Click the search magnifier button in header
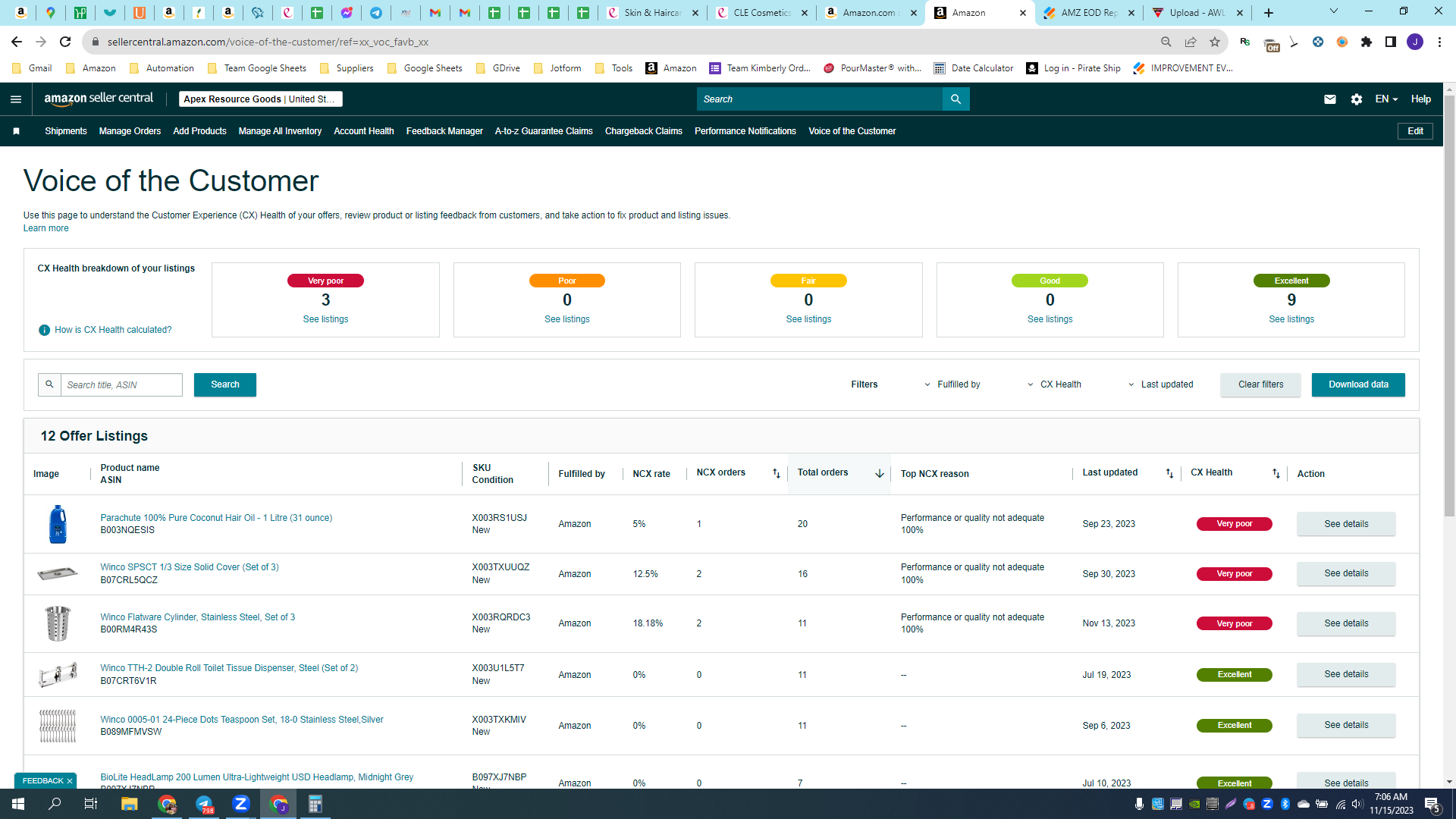 pyautogui.click(x=955, y=99)
